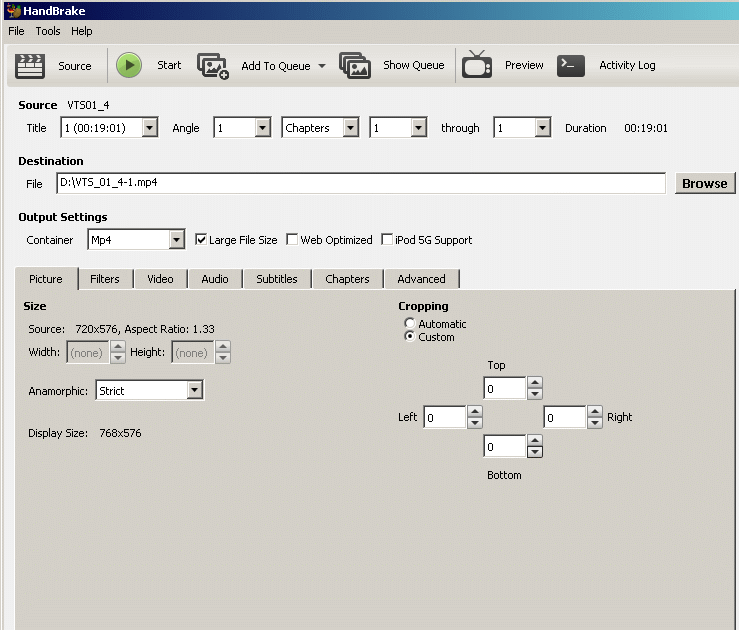Switch to the Advanced tab
The image size is (739, 630).
click(421, 279)
